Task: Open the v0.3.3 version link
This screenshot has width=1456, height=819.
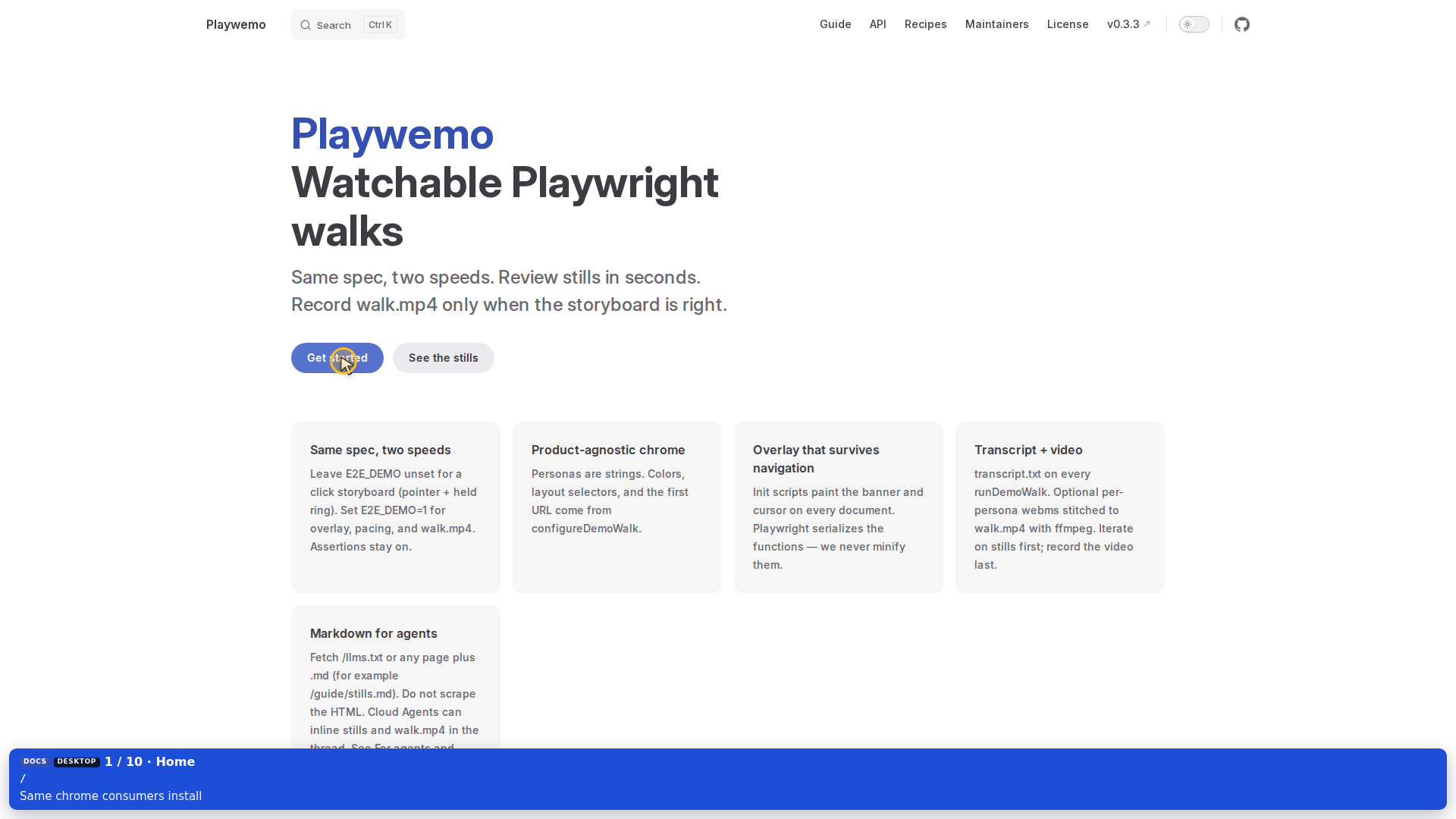Action: [x=1128, y=24]
